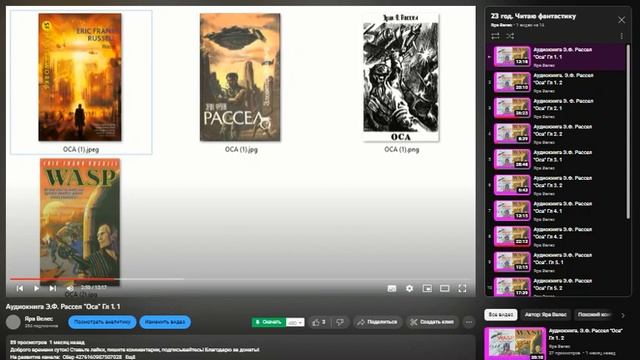Open playlist three-dot options menu
Screen dimensions: 640x360
click(622, 36)
